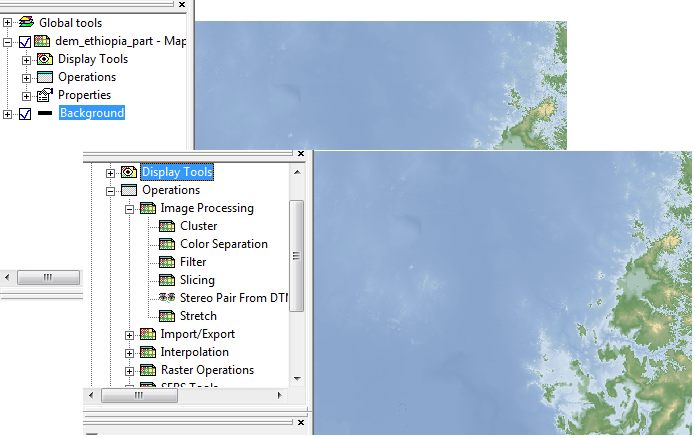Expand the Global tools node
Screen dimensions: 695x438
[x=8, y=22]
